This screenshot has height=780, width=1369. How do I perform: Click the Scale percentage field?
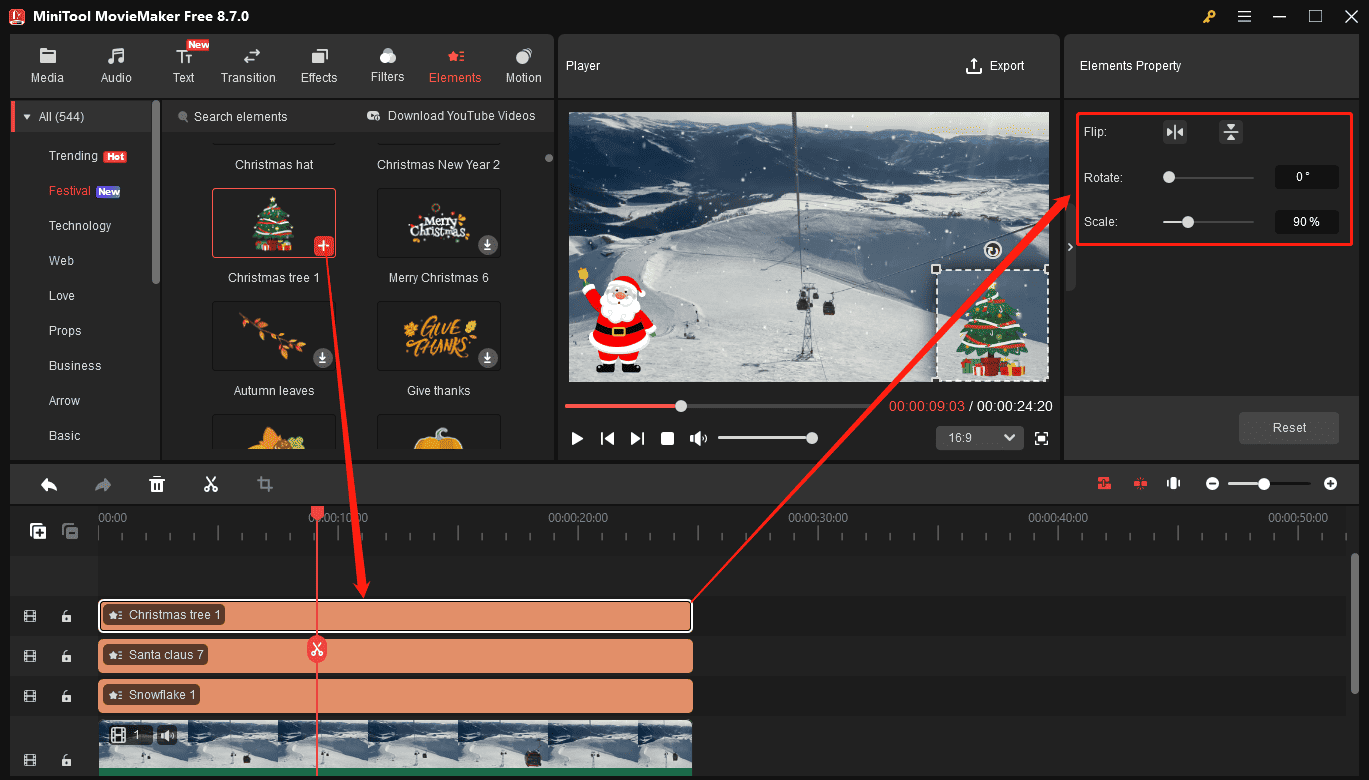click(1306, 222)
